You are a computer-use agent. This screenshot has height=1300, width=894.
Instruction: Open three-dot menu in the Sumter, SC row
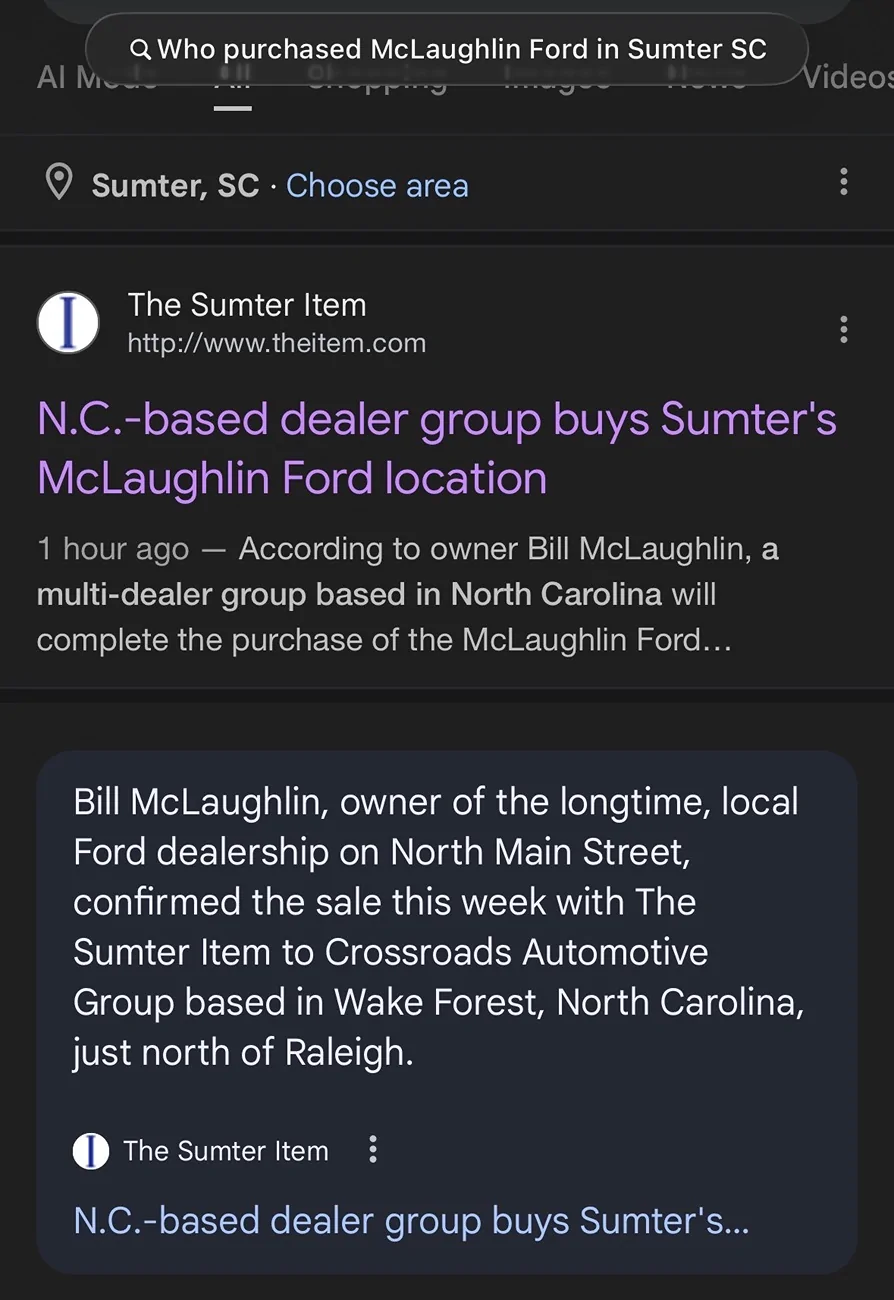coord(844,182)
